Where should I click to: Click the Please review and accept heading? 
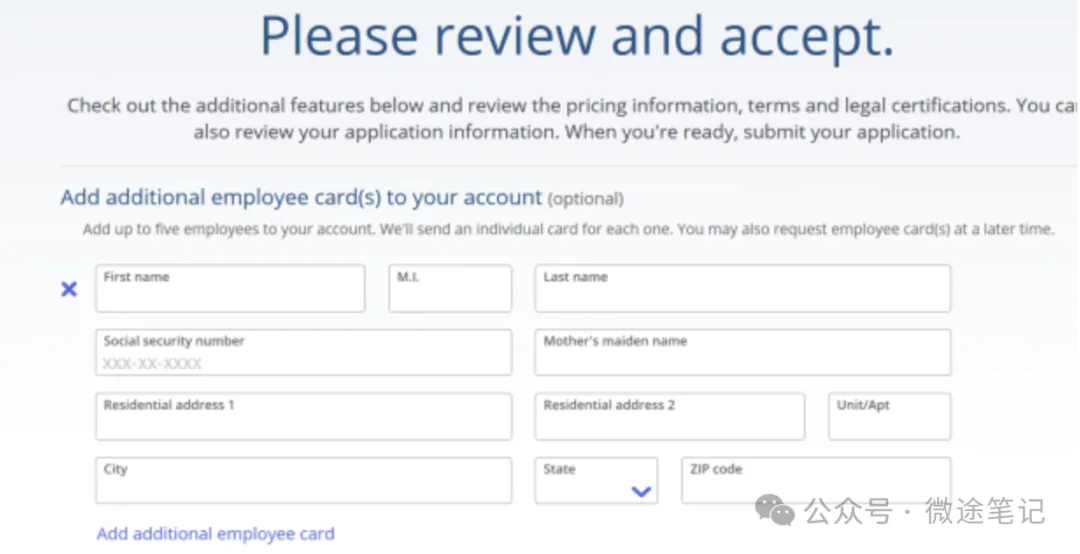(x=577, y=34)
